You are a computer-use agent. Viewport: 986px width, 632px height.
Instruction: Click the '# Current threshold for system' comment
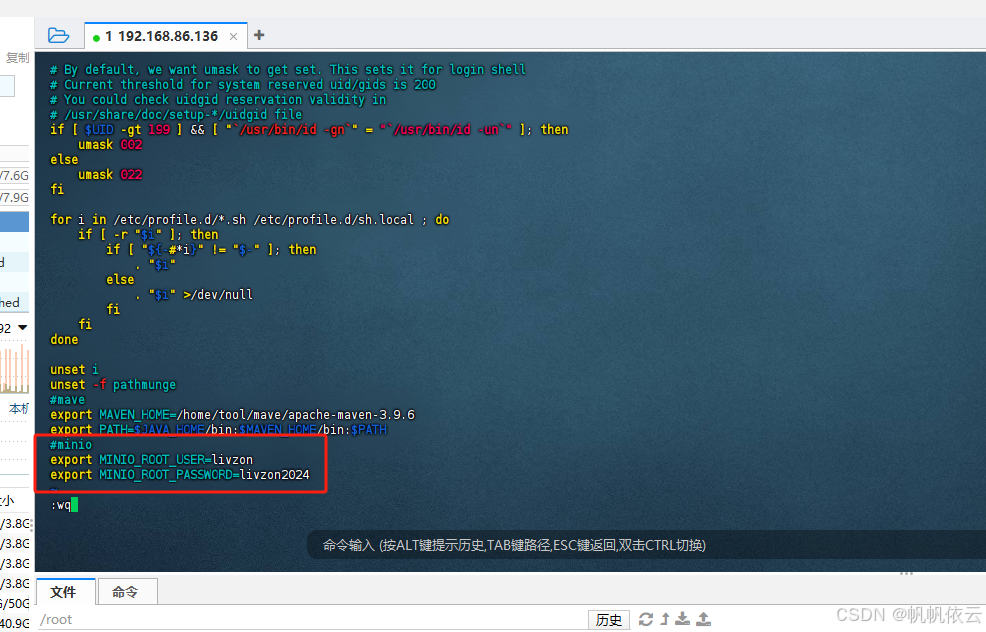point(243,85)
